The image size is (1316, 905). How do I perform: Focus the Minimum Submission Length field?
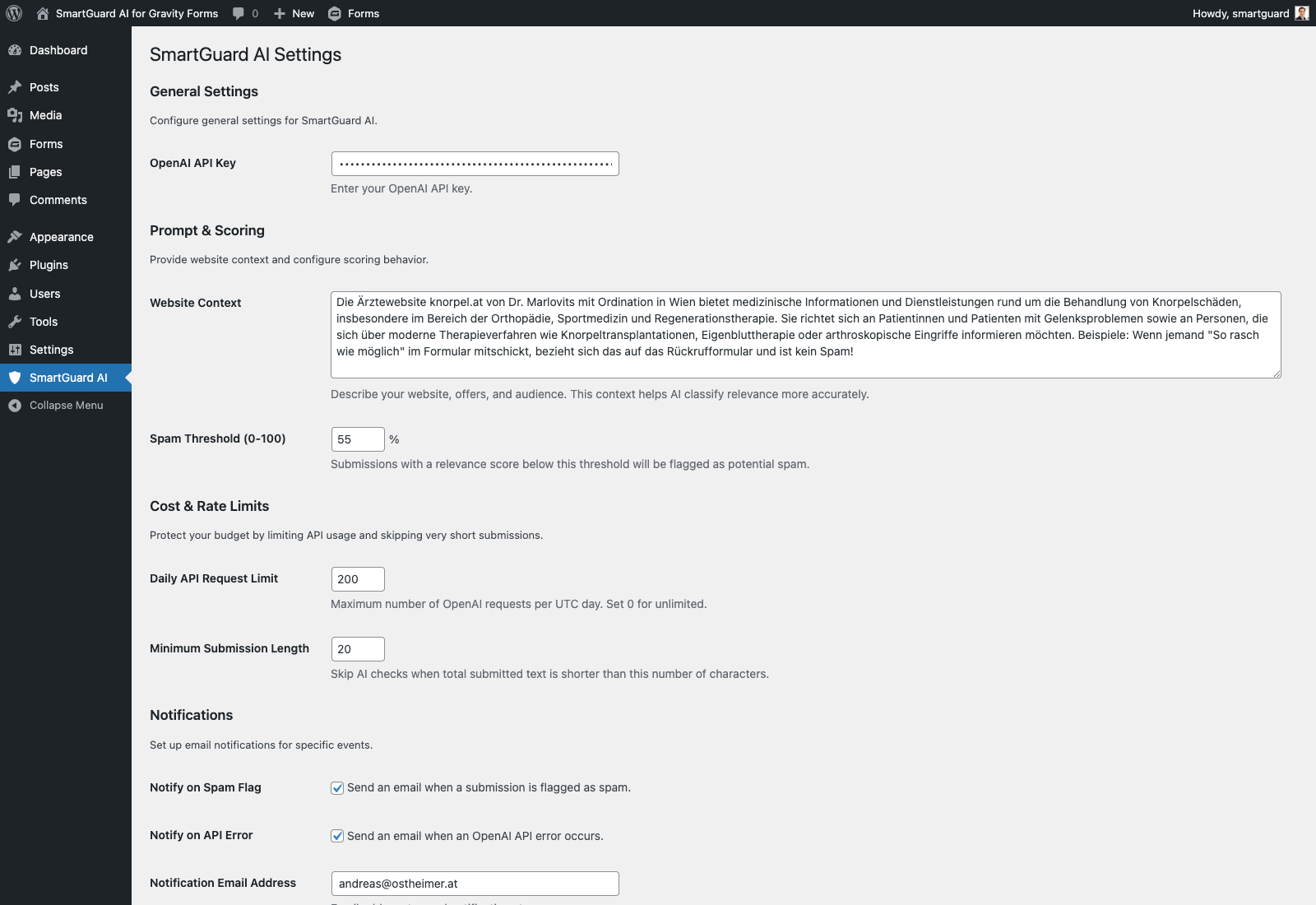click(x=358, y=649)
